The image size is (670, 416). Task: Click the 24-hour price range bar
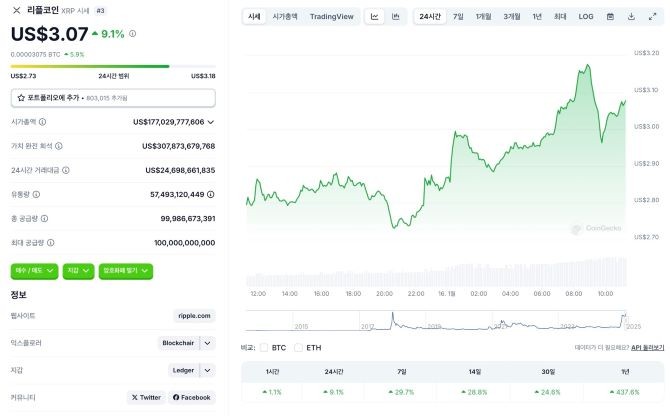pos(113,67)
